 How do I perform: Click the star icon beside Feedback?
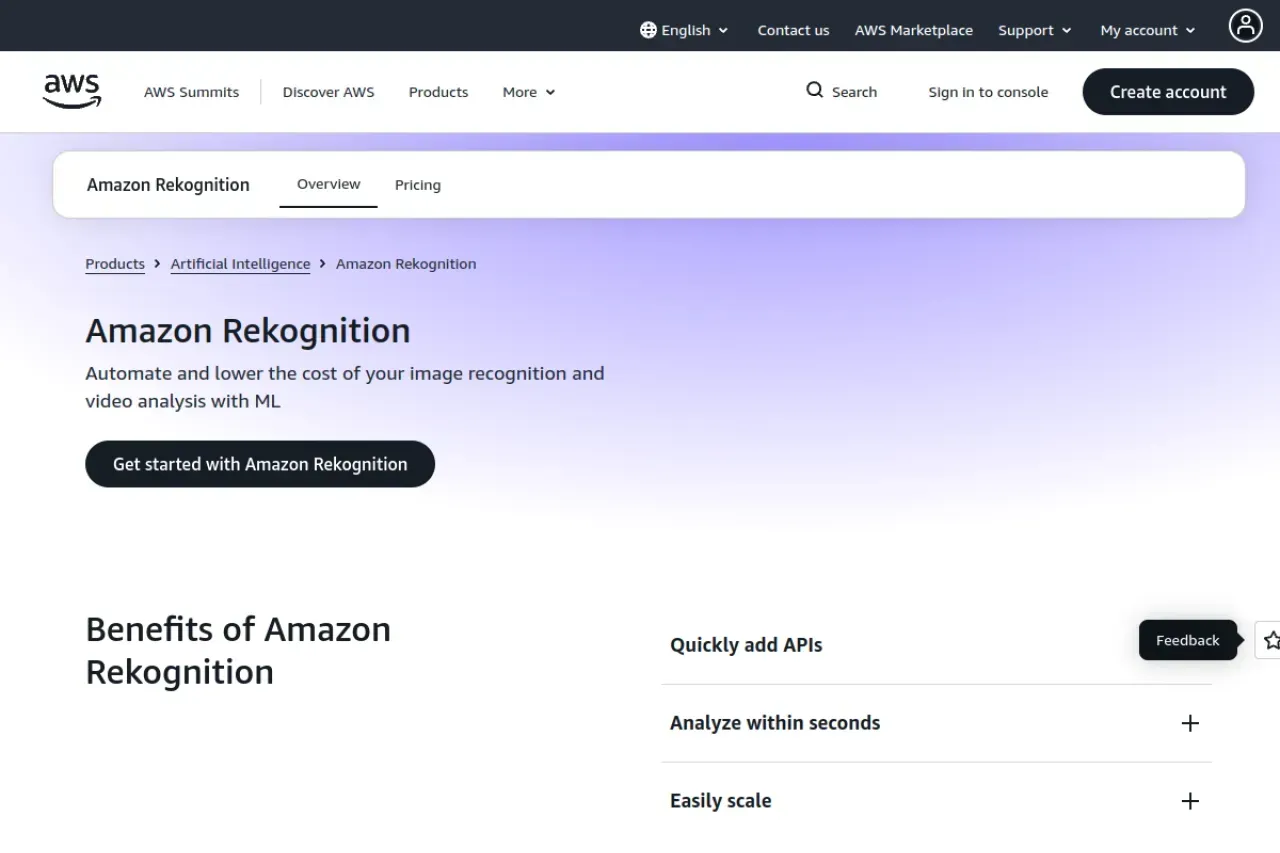tap(1270, 640)
